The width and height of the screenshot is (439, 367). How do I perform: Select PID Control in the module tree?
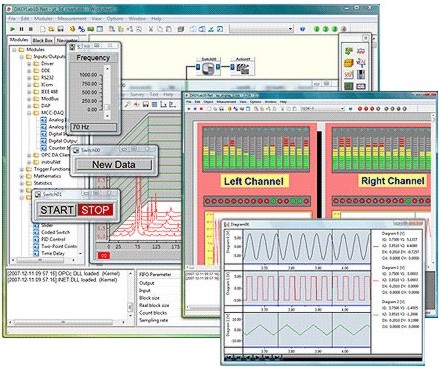53,239
